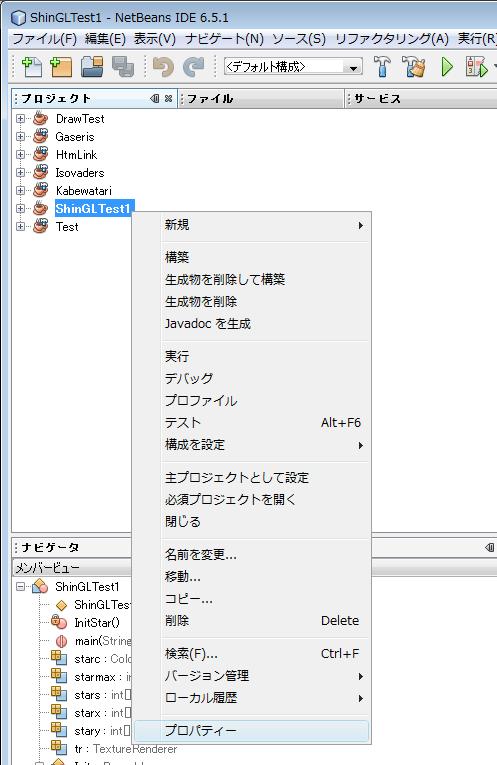Image resolution: width=497 pixels, height=765 pixels.
Task: Open the ソース(S) menu
Action: click(x=298, y=39)
